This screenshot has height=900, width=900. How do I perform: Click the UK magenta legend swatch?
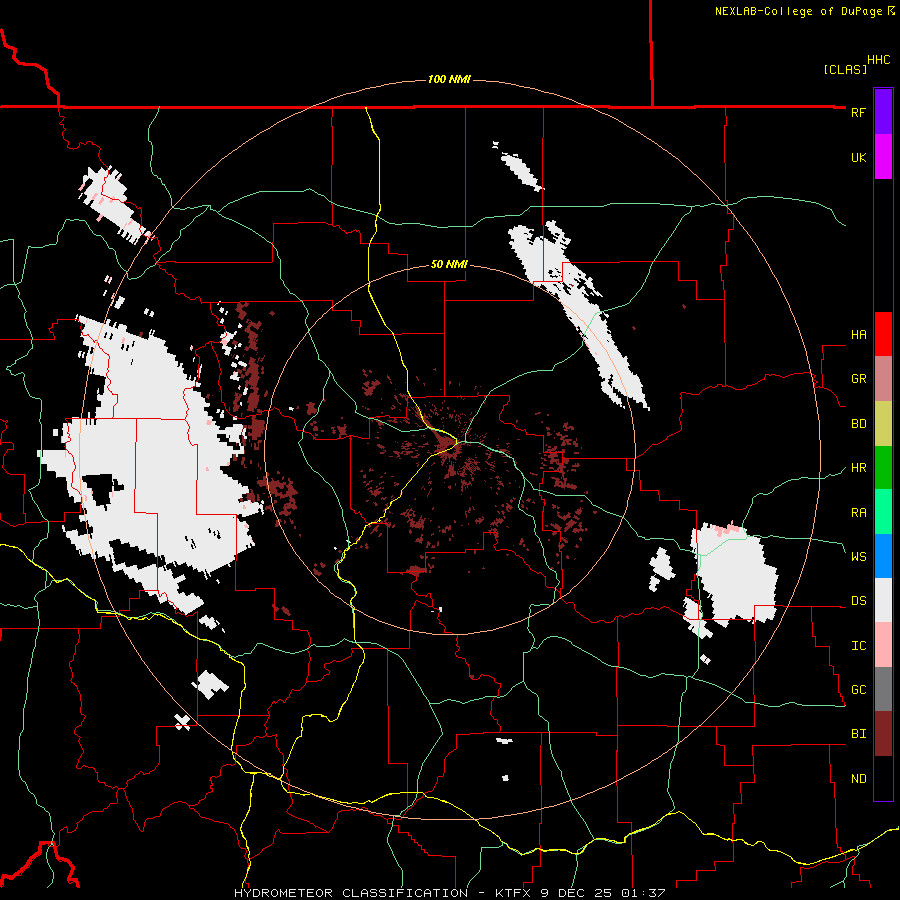883,157
